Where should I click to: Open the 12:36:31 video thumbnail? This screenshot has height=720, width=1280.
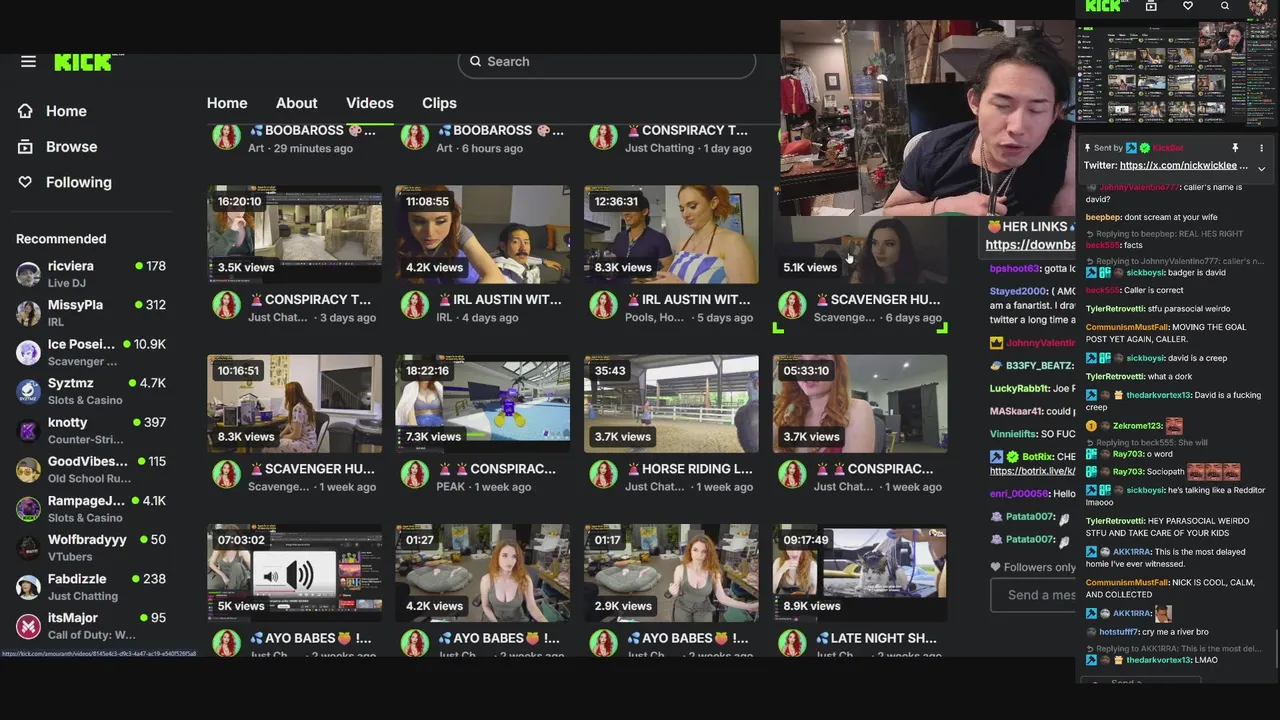(671, 234)
